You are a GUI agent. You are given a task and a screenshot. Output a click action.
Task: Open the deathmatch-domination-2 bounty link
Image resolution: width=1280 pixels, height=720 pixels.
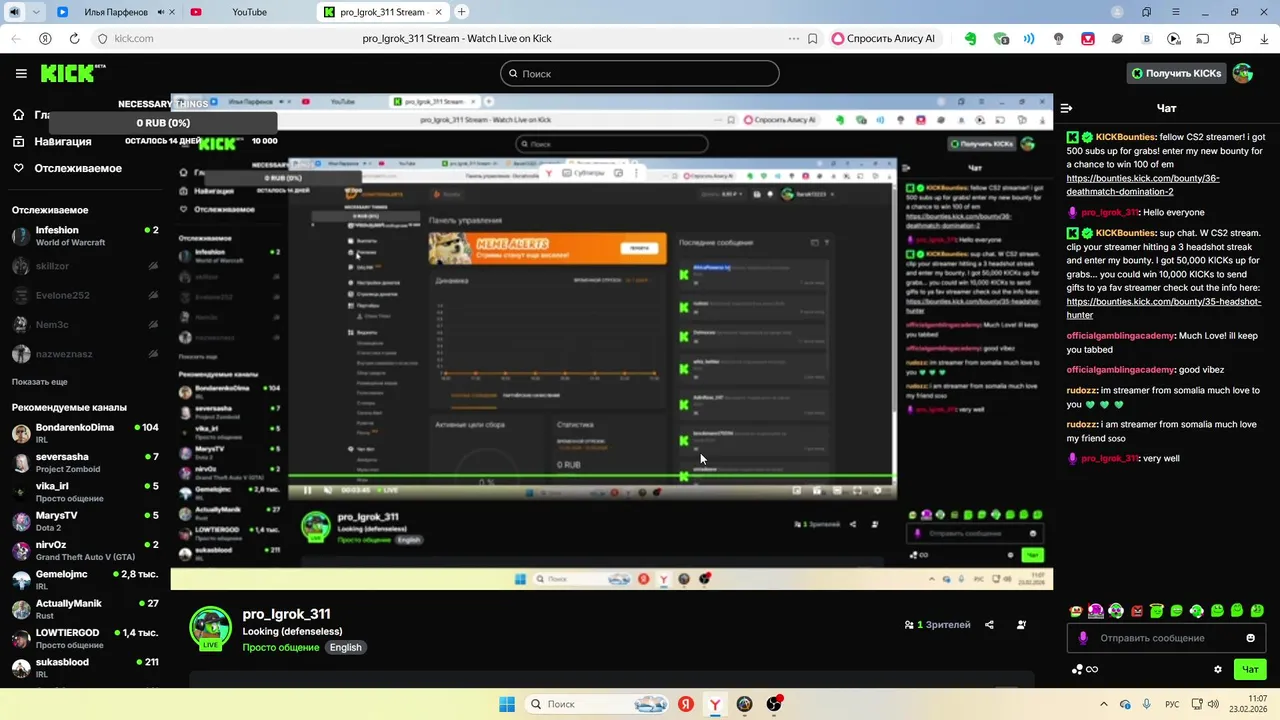pyautogui.click(x=1143, y=185)
